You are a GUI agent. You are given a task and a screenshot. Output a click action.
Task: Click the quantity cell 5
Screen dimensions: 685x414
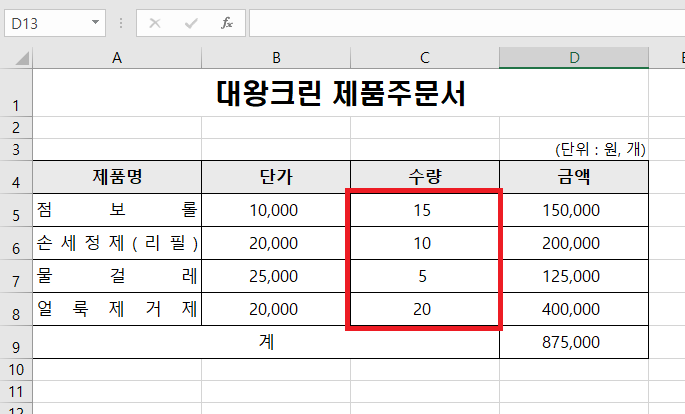[x=425, y=276]
